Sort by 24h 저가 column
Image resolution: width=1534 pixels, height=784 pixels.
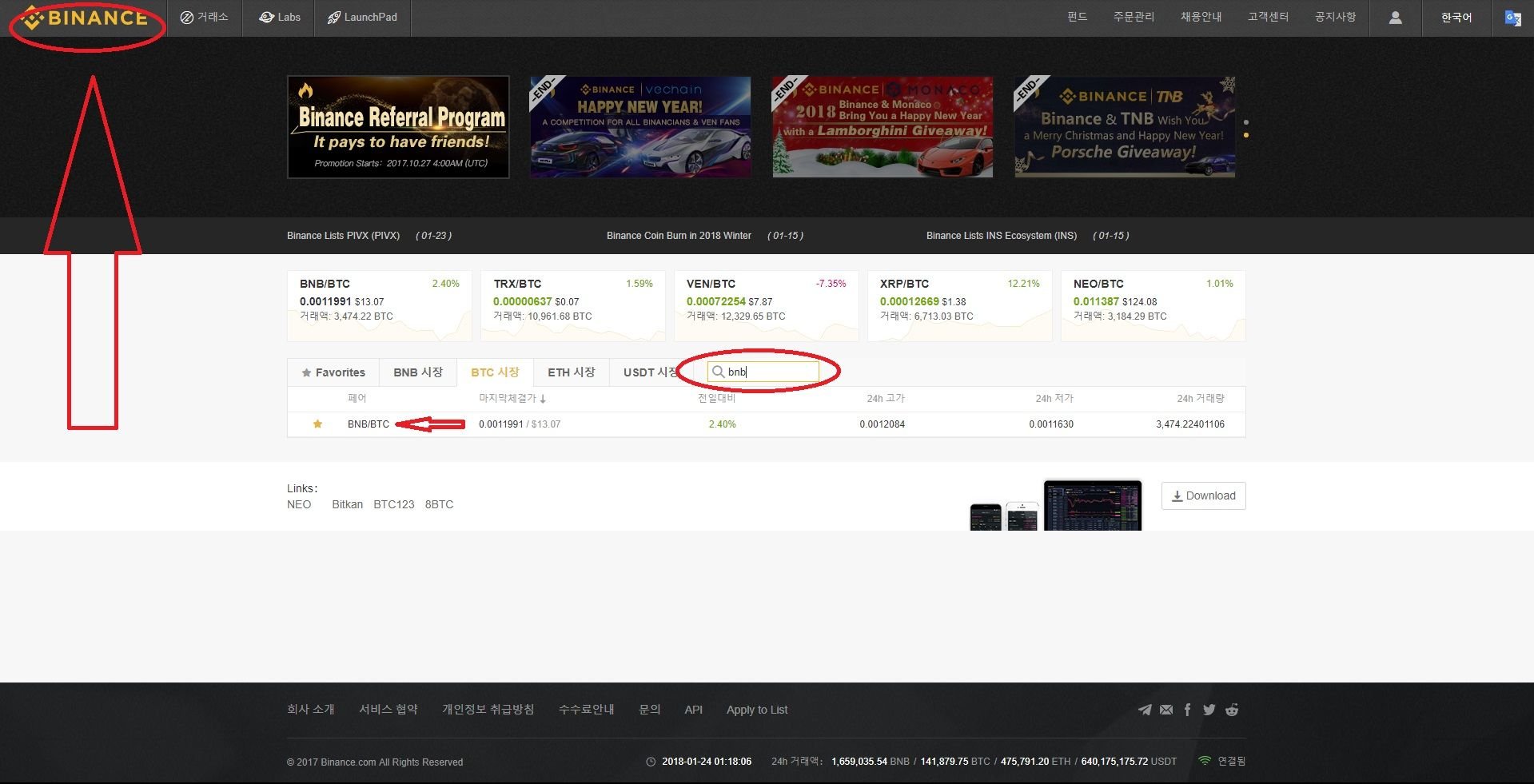[1054, 398]
